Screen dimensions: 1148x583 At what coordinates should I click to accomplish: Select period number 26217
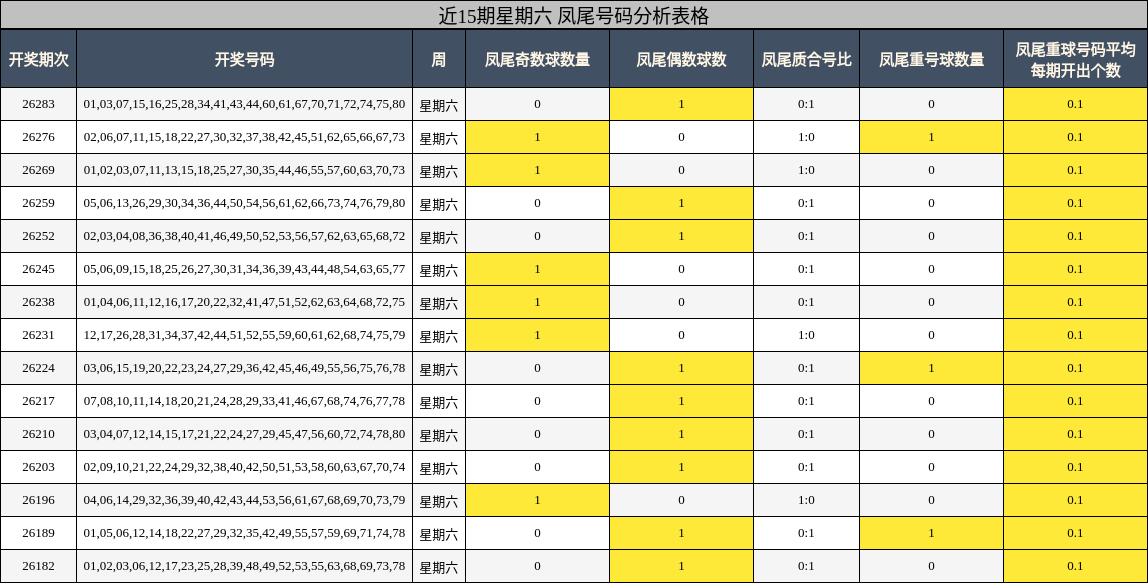tap(38, 401)
